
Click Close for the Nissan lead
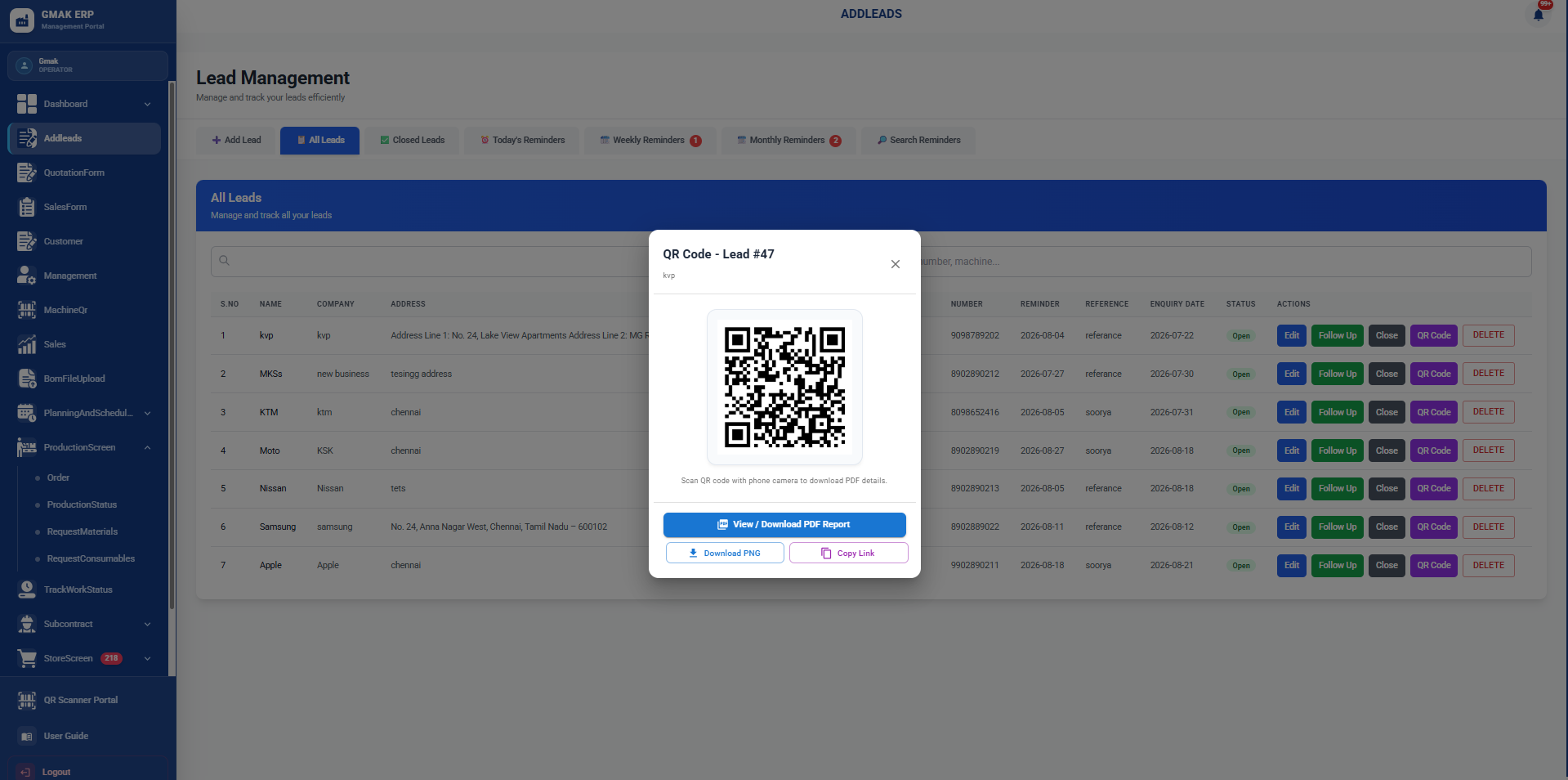(x=1387, y=489)
